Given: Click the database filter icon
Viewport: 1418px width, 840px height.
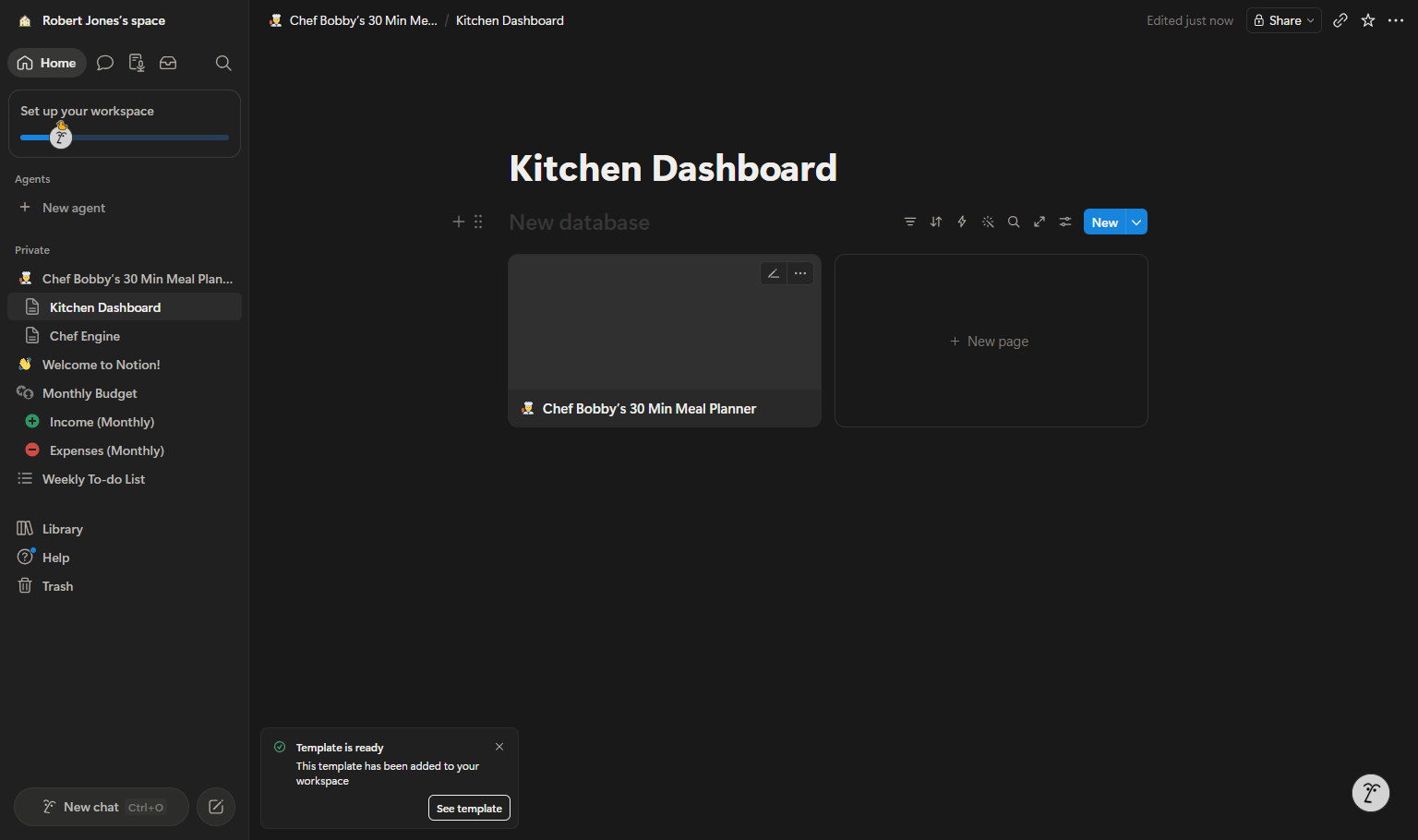Looking at the screenshot, I should [910, 222].
